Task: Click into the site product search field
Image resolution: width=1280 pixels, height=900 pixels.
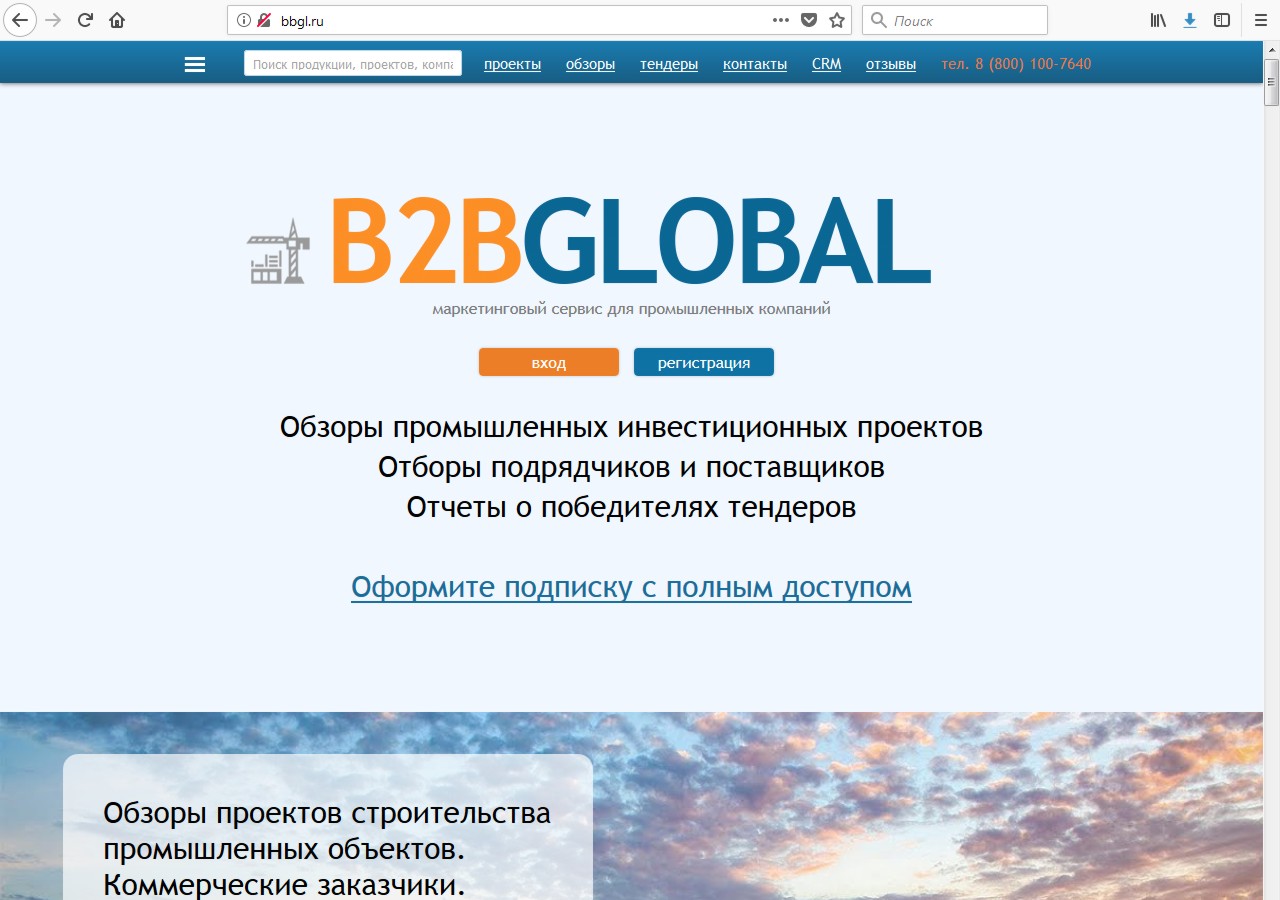Action: click(352, 64)
